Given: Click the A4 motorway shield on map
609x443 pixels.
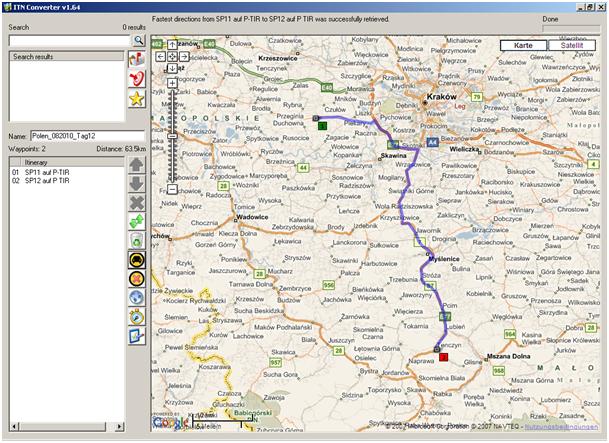Looking at the screenshot, I should [x=432, y=142].
